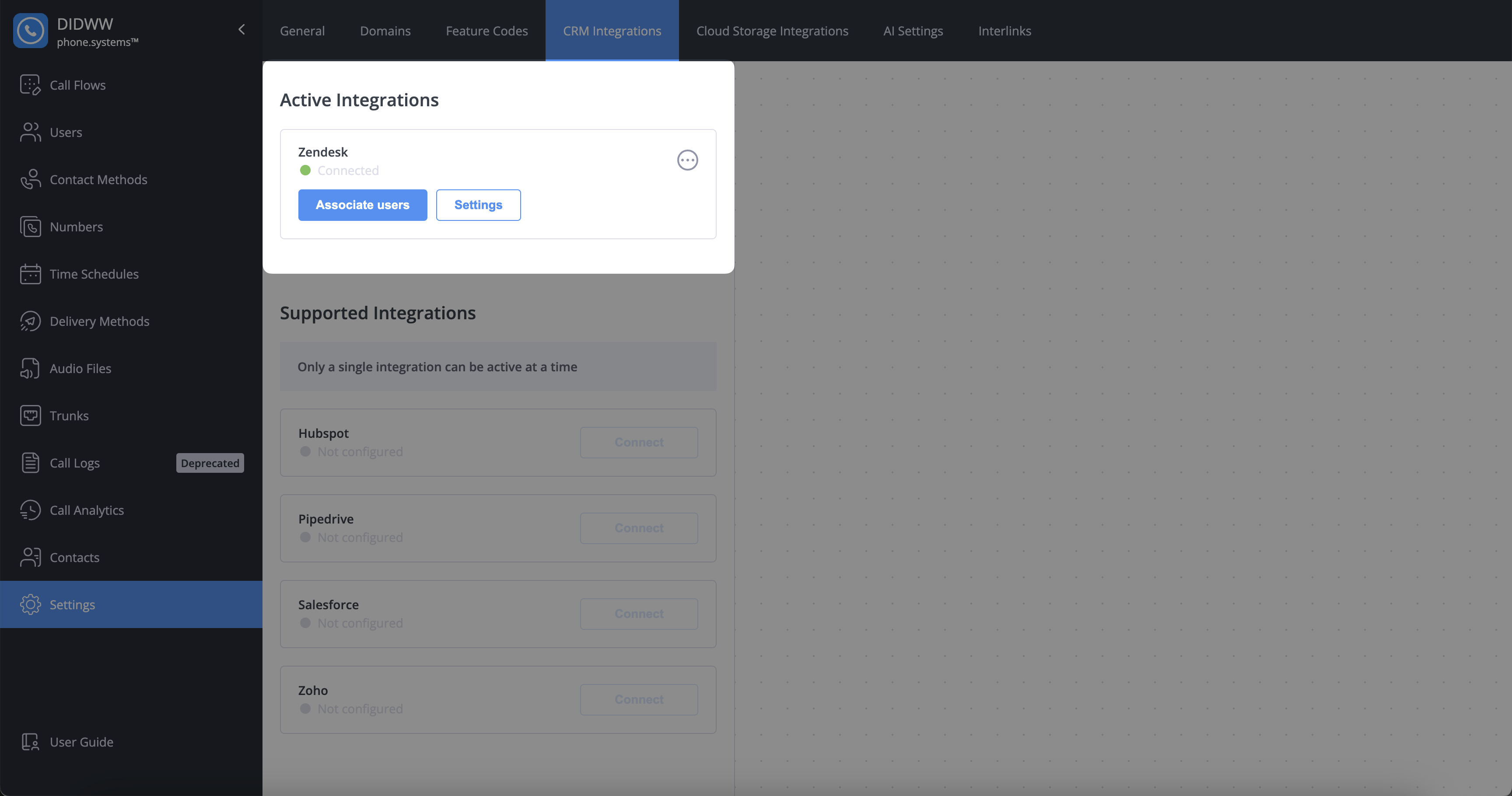Click the Connected status text

pyautogui.click(x=348, y=170)
